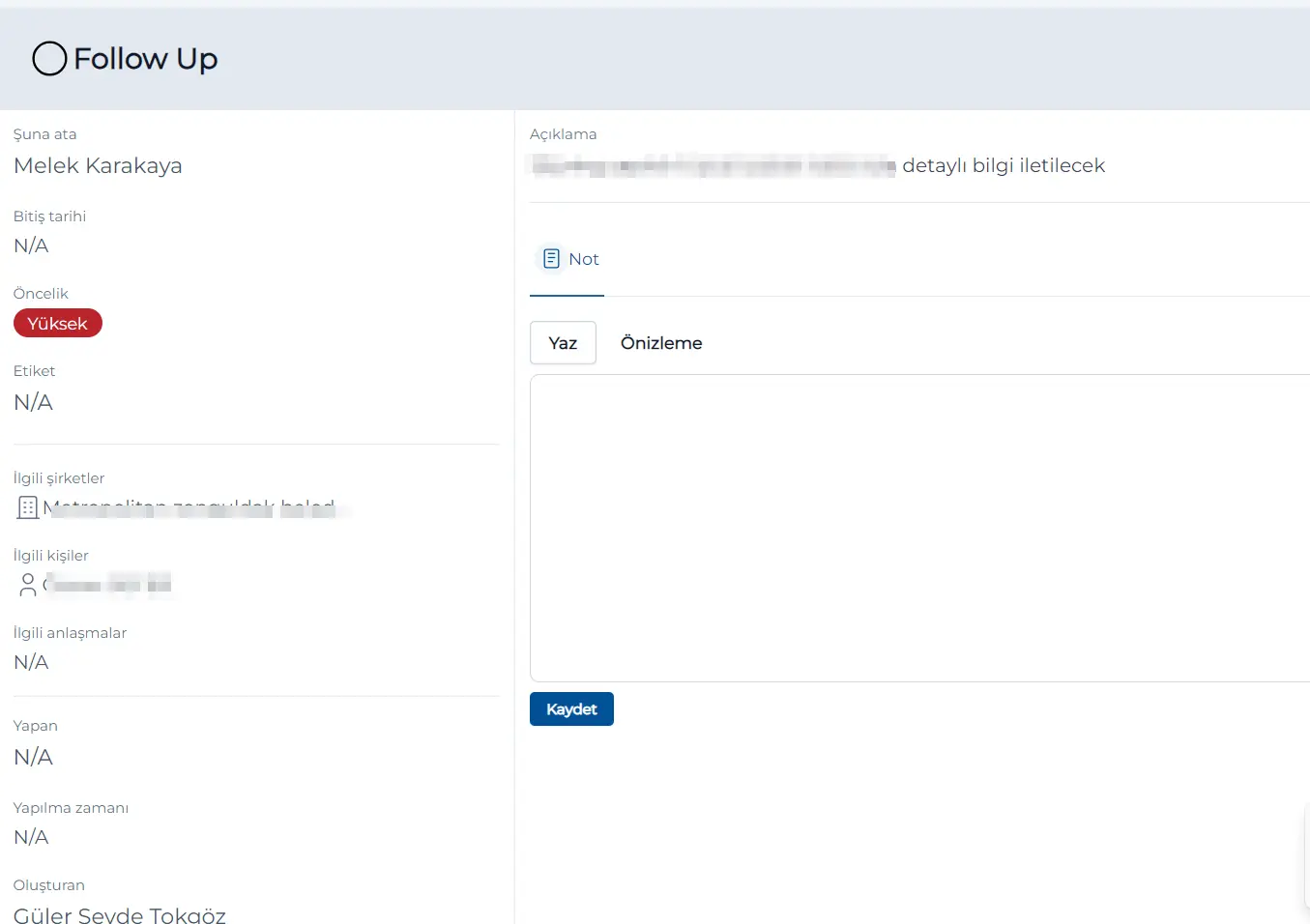Viewport: 1310px width, 924px height.
Task: Switch to the Önizleme tab
Action: pos(661,343)
